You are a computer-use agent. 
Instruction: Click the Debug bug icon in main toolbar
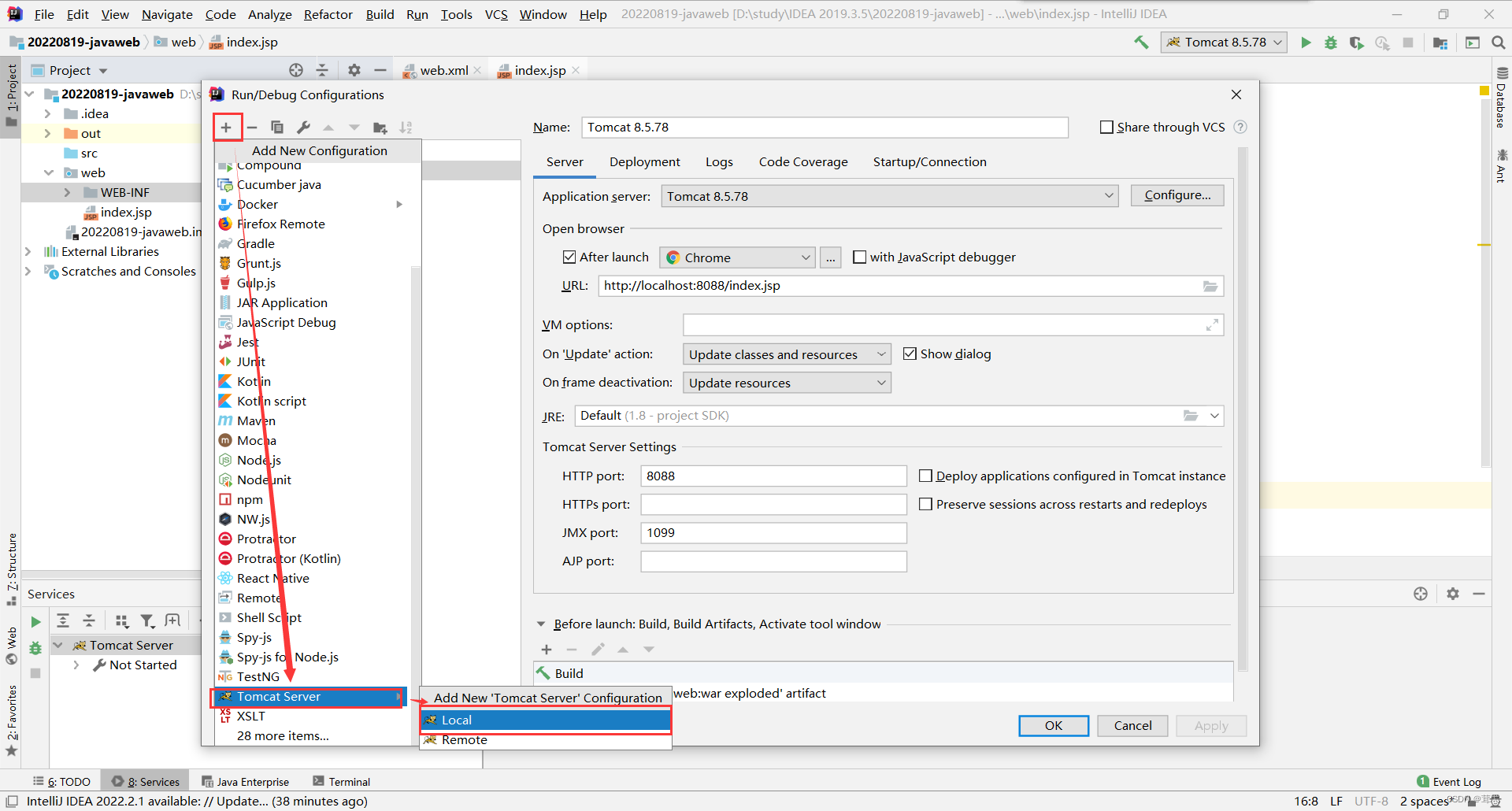tap(1331, 43)
